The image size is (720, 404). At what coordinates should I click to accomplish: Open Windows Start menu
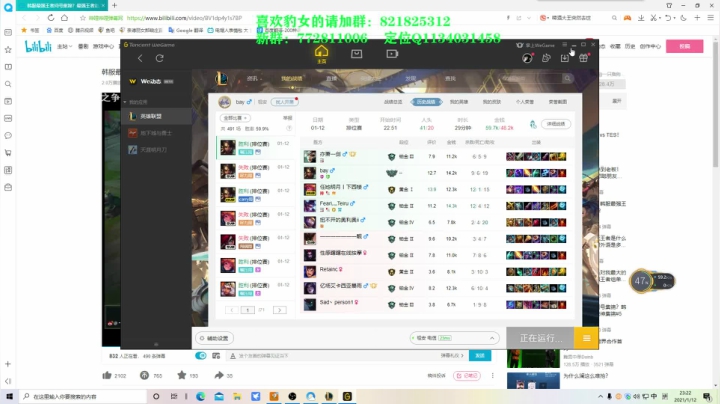[x=9, y=396]
